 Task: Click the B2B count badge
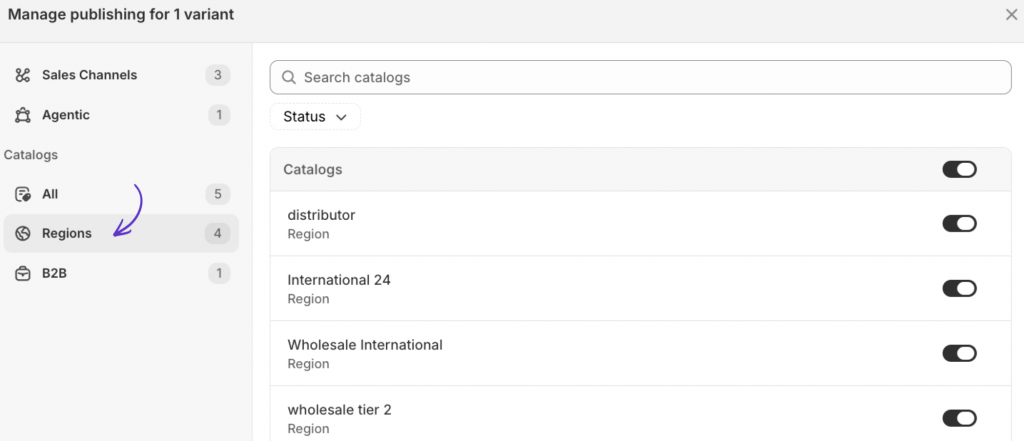tap(219, 273)
